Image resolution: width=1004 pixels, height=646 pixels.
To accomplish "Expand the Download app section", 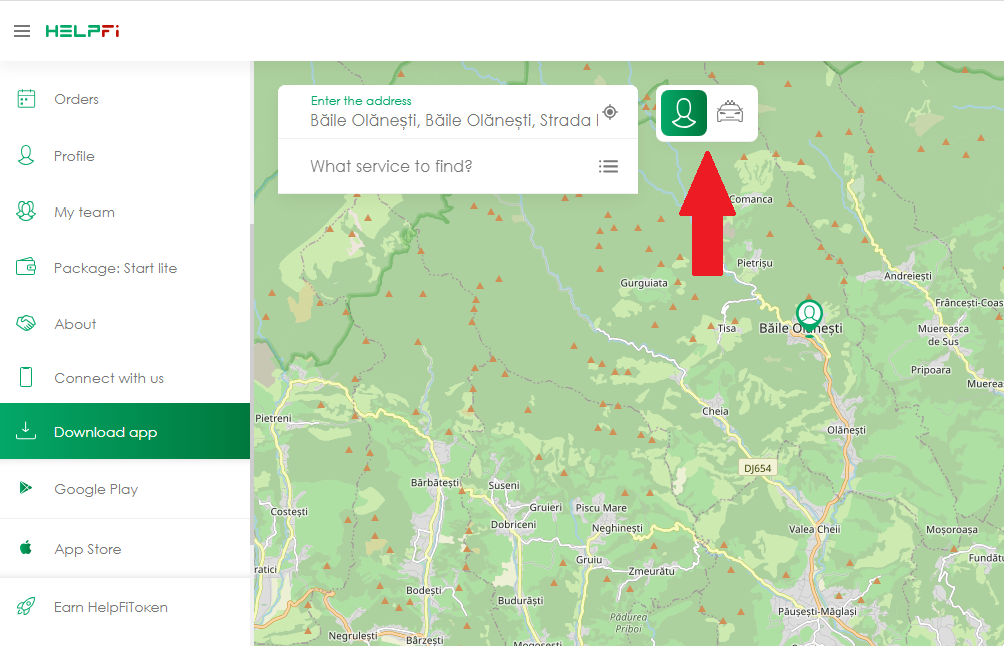I will coord(105,432).
